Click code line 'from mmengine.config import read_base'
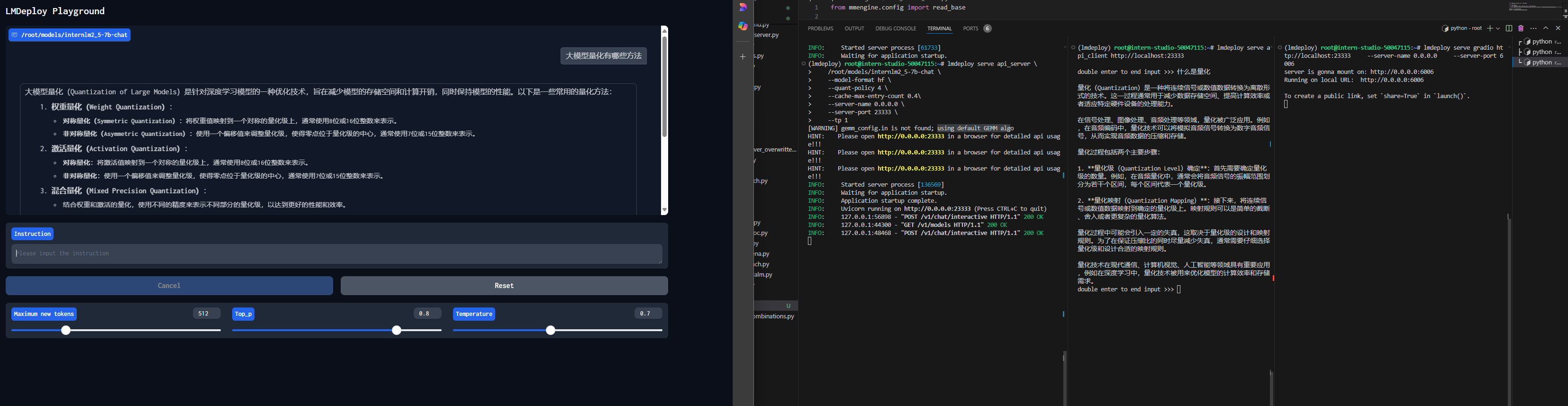 click(x=898, y=7)
